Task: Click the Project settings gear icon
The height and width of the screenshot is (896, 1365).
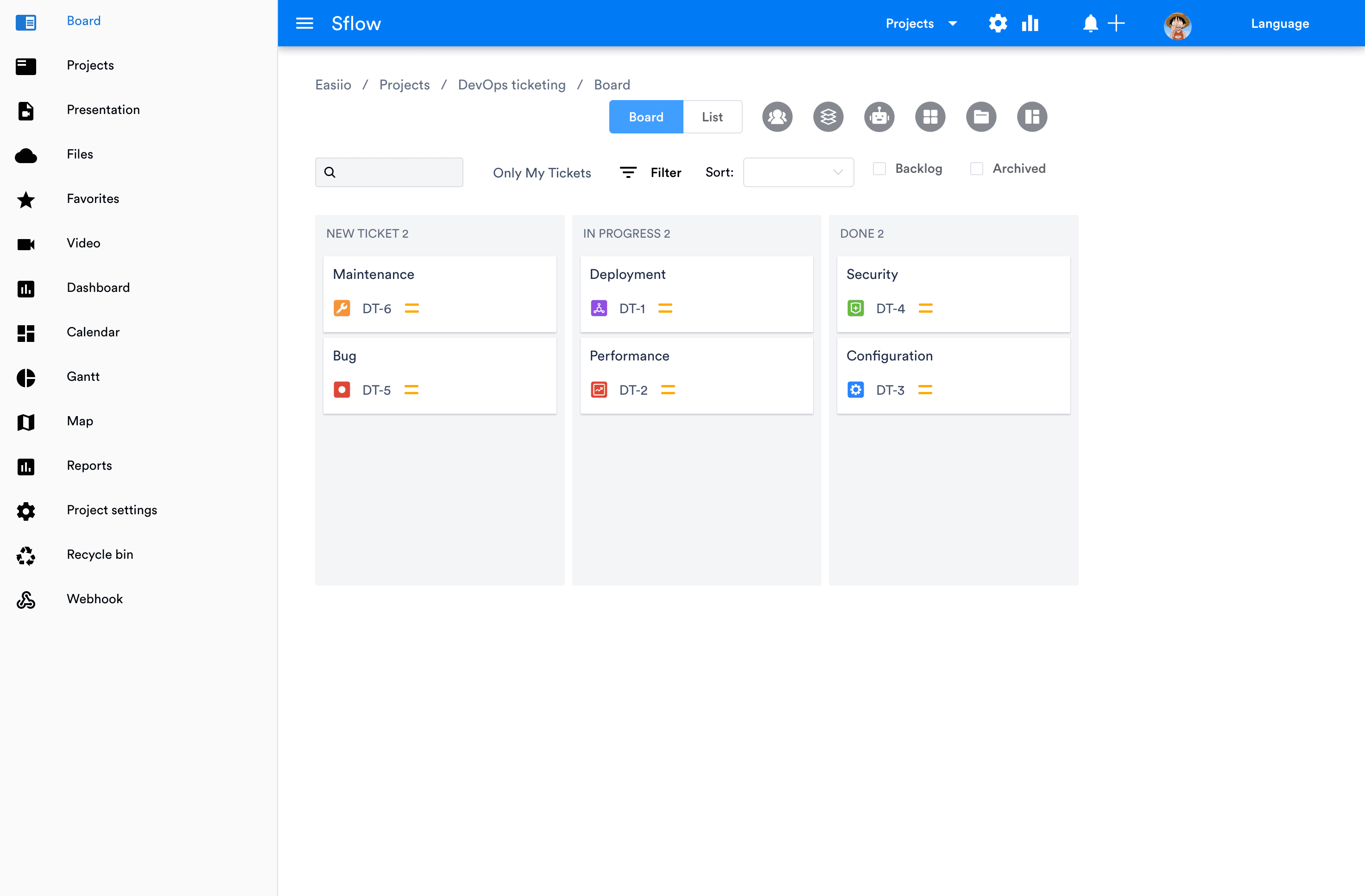Action: click(x=26, y=511)
